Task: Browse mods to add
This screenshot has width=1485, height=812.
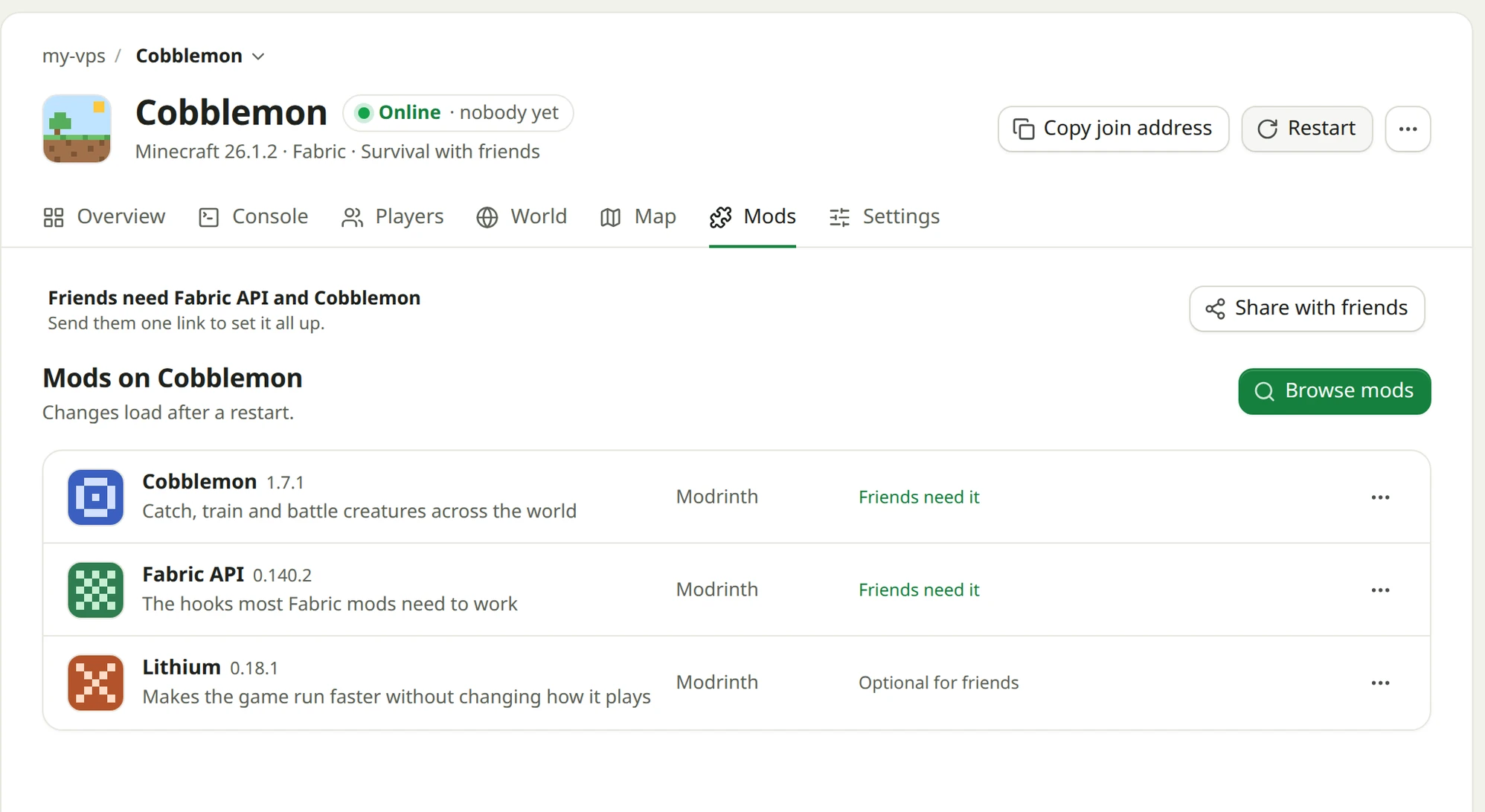Action: pyautogui.click(x=1334, y=391)
